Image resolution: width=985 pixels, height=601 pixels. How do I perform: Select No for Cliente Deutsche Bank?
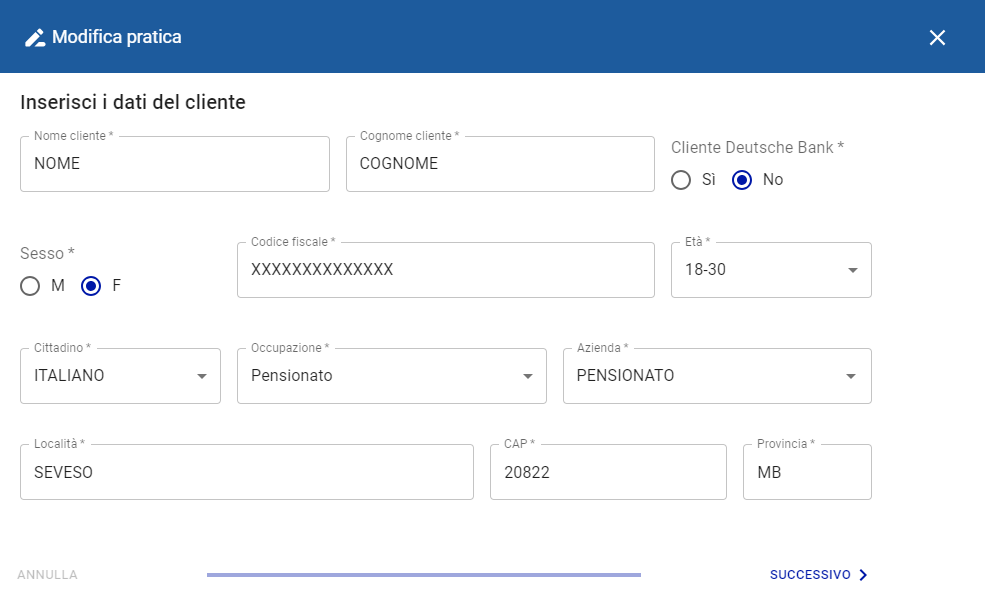pyautogui.click(x=742, y=180)
